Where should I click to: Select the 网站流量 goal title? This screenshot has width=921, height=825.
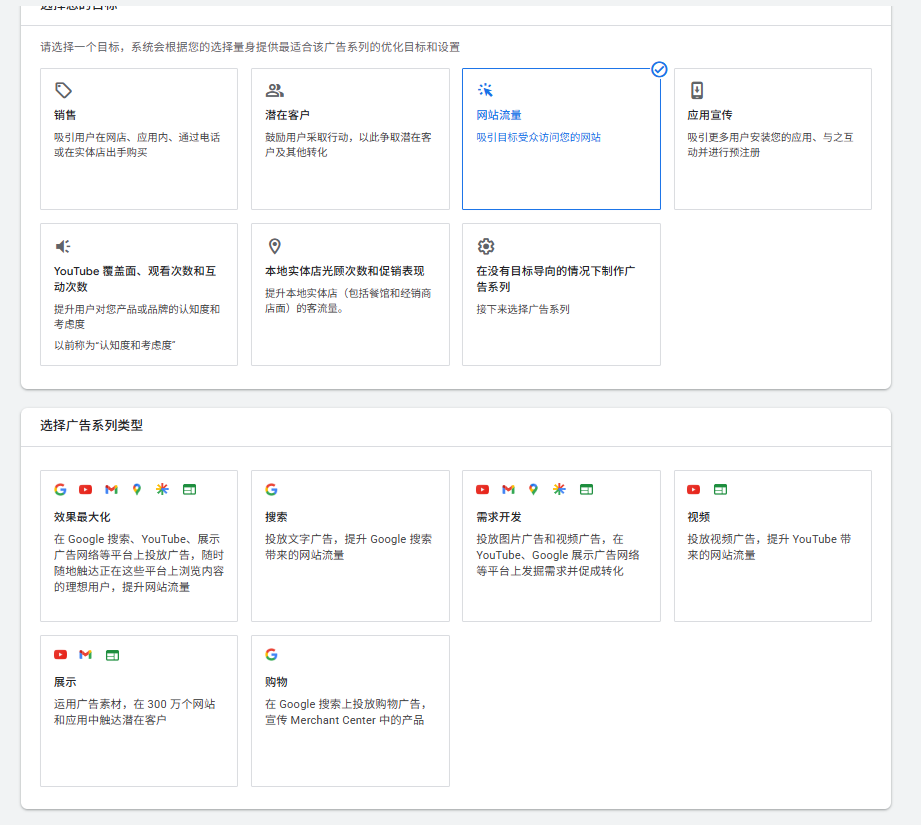pos(499,115)
